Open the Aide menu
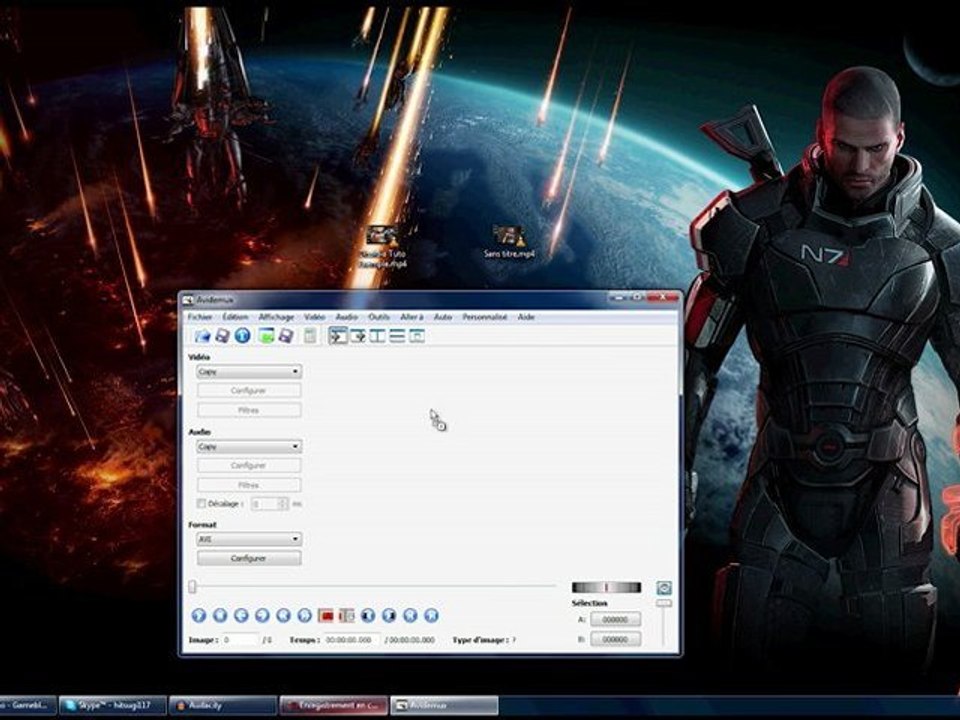The image size is (960, 720). click(526, 317)
